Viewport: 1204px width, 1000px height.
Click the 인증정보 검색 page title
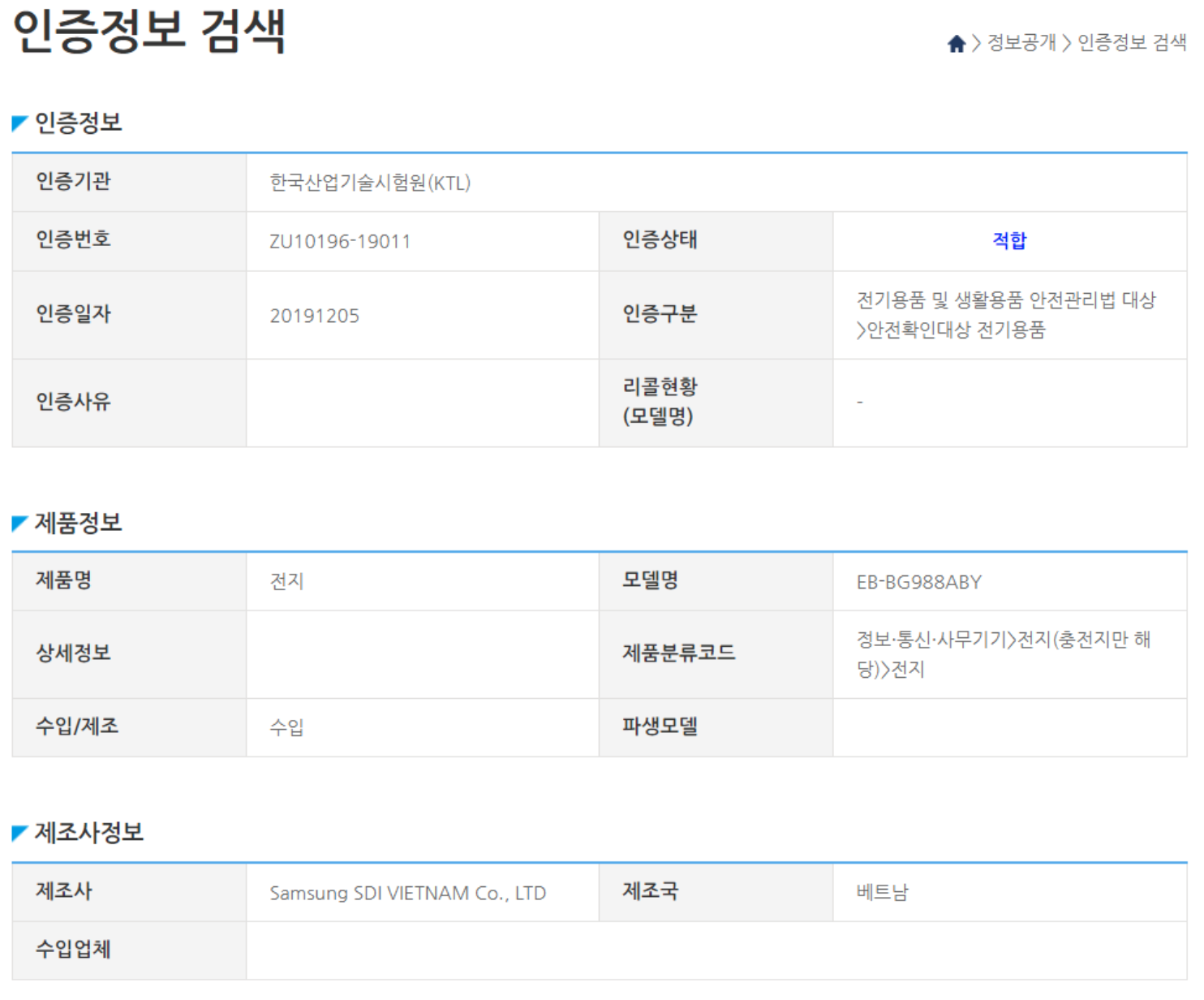click(149, 31)
